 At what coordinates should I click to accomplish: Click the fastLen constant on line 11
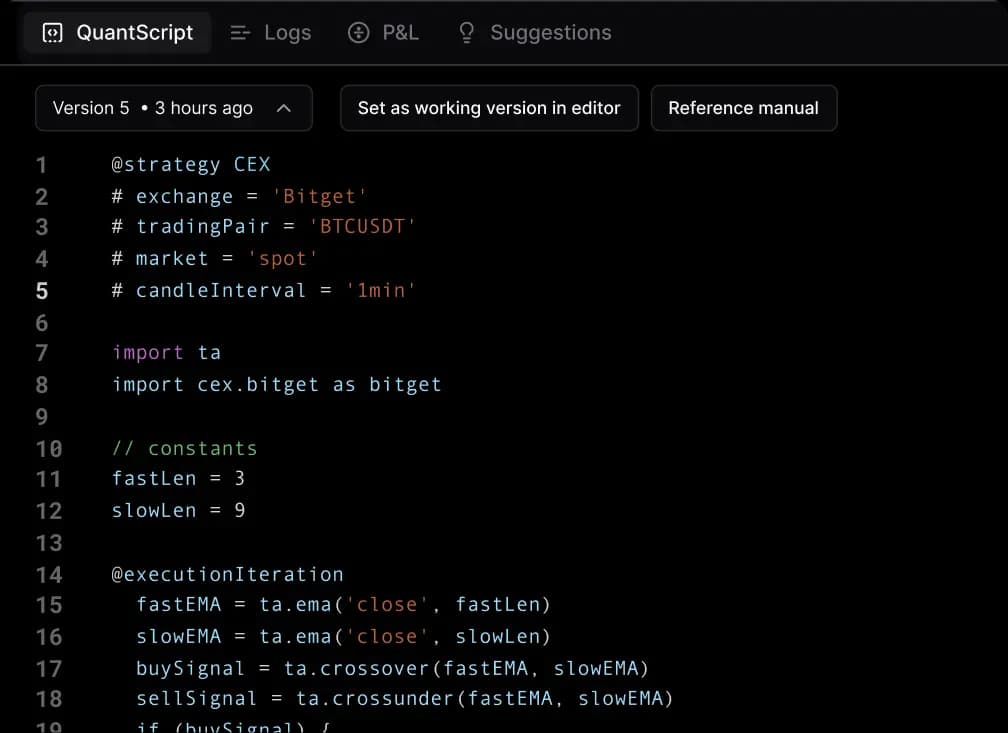click(153, 478)
